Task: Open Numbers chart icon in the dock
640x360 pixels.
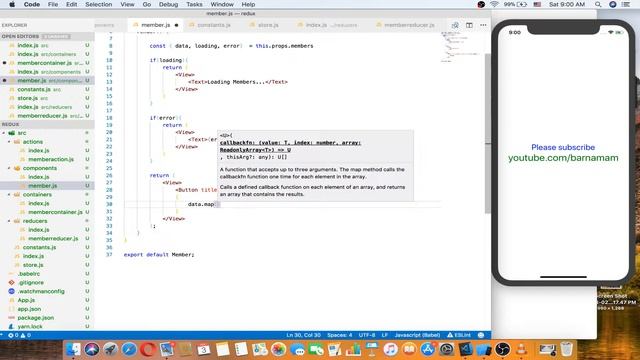Action: [353, 349]
